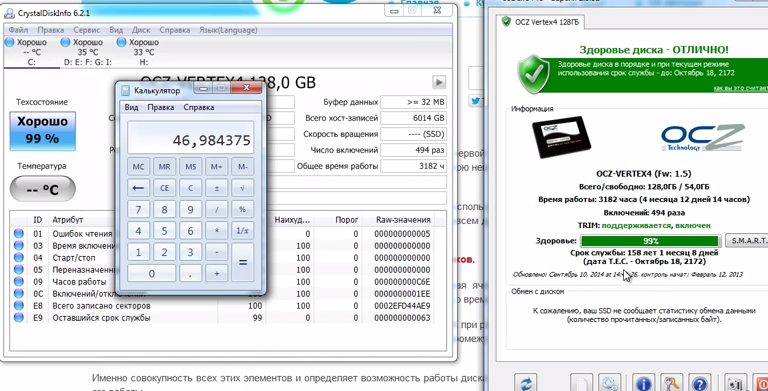Click the document page icon in SSDLife
This screenshot has width=768, height=391.
tap(581, 383)
